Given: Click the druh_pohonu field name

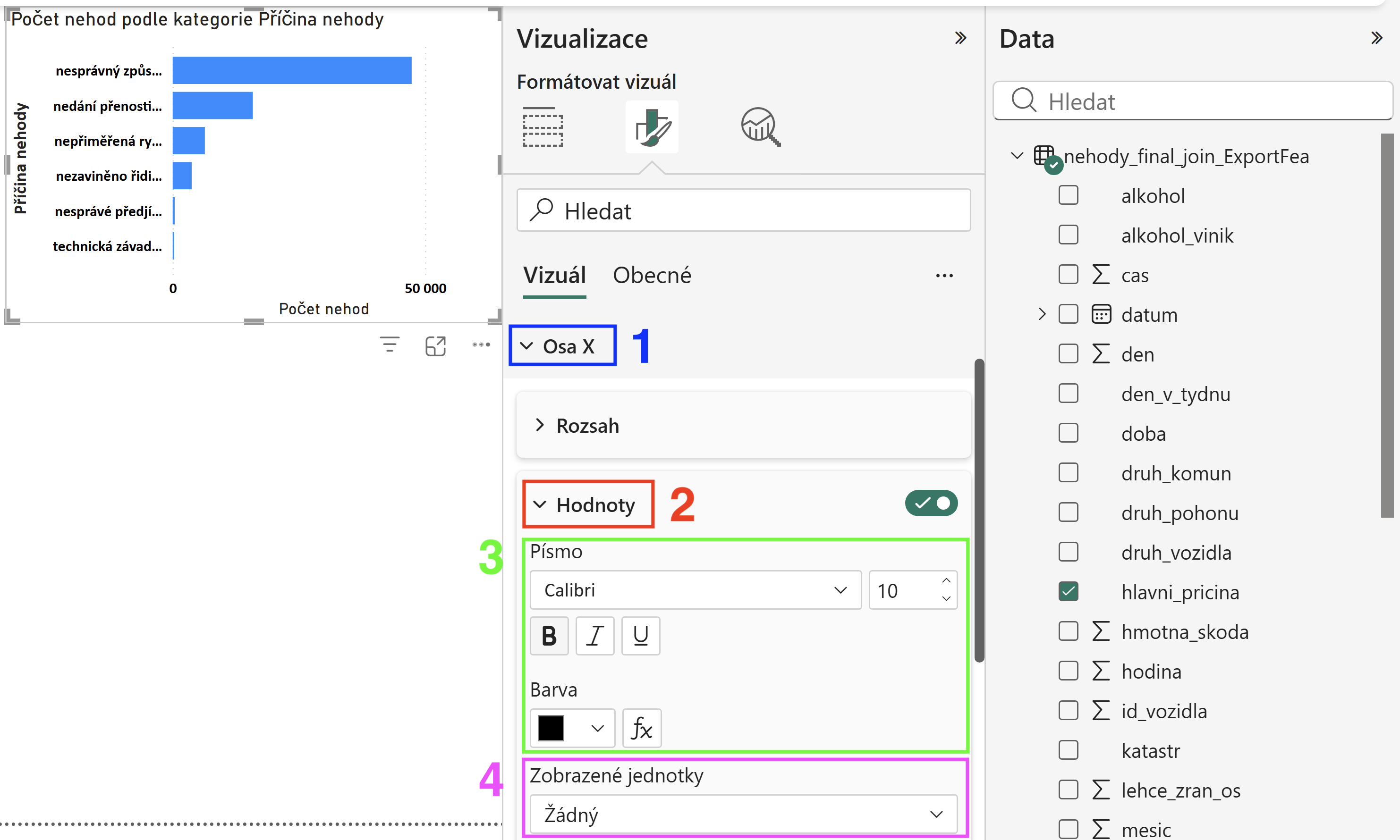Looking at the screenshot, I should (1179, 513).
